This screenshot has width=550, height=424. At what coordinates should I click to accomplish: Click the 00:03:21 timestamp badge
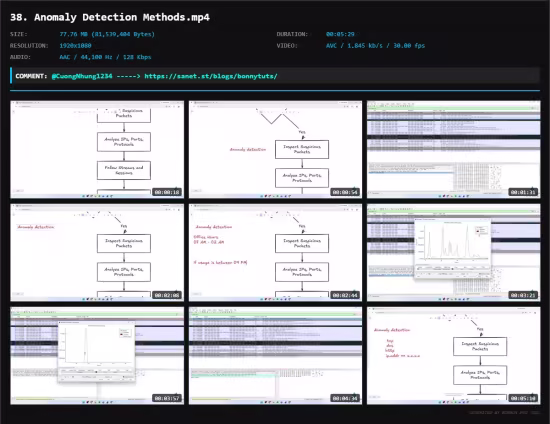pyautogui.click(x=523, y=295)
